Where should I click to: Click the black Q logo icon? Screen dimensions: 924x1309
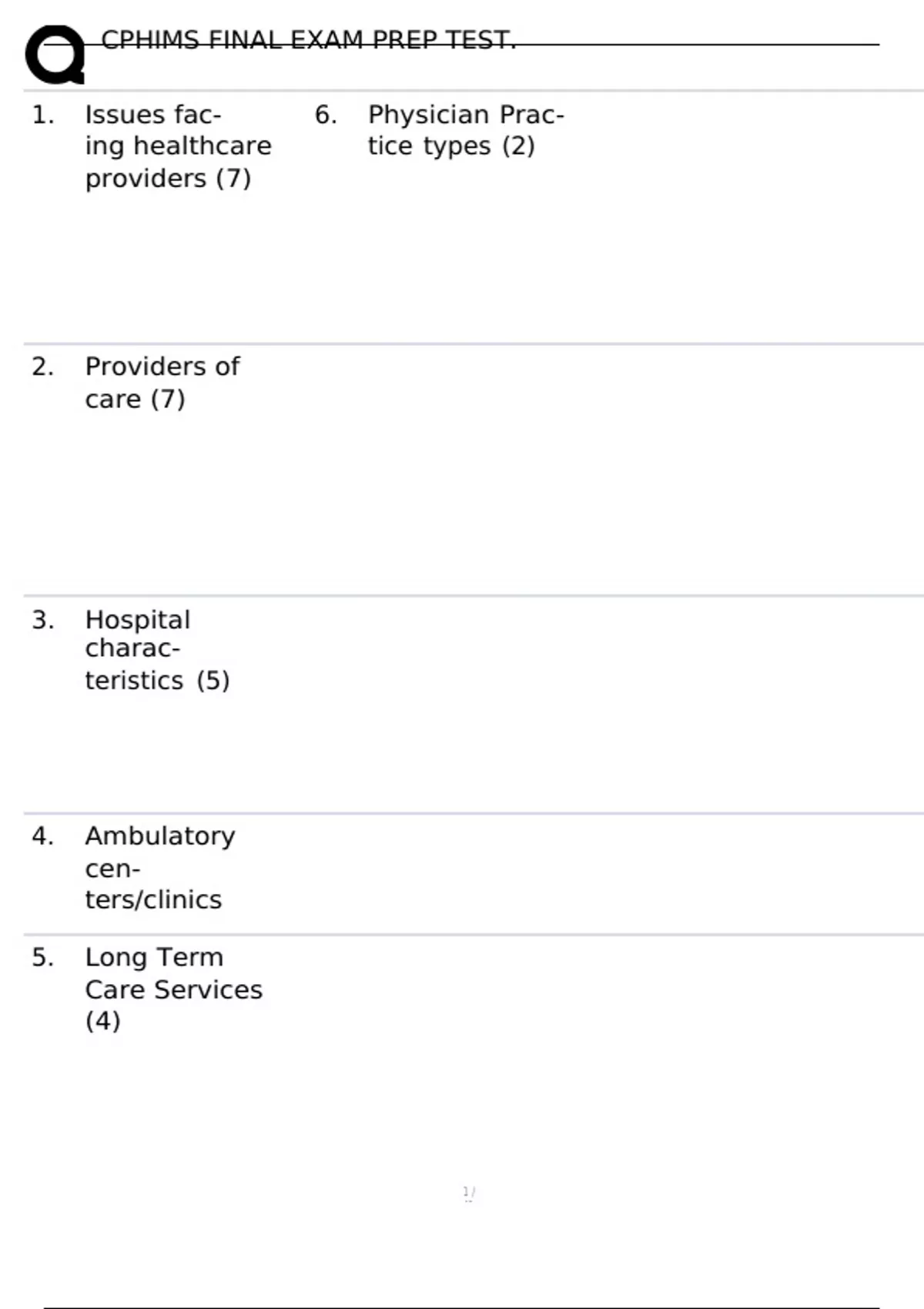coord(55,55)
